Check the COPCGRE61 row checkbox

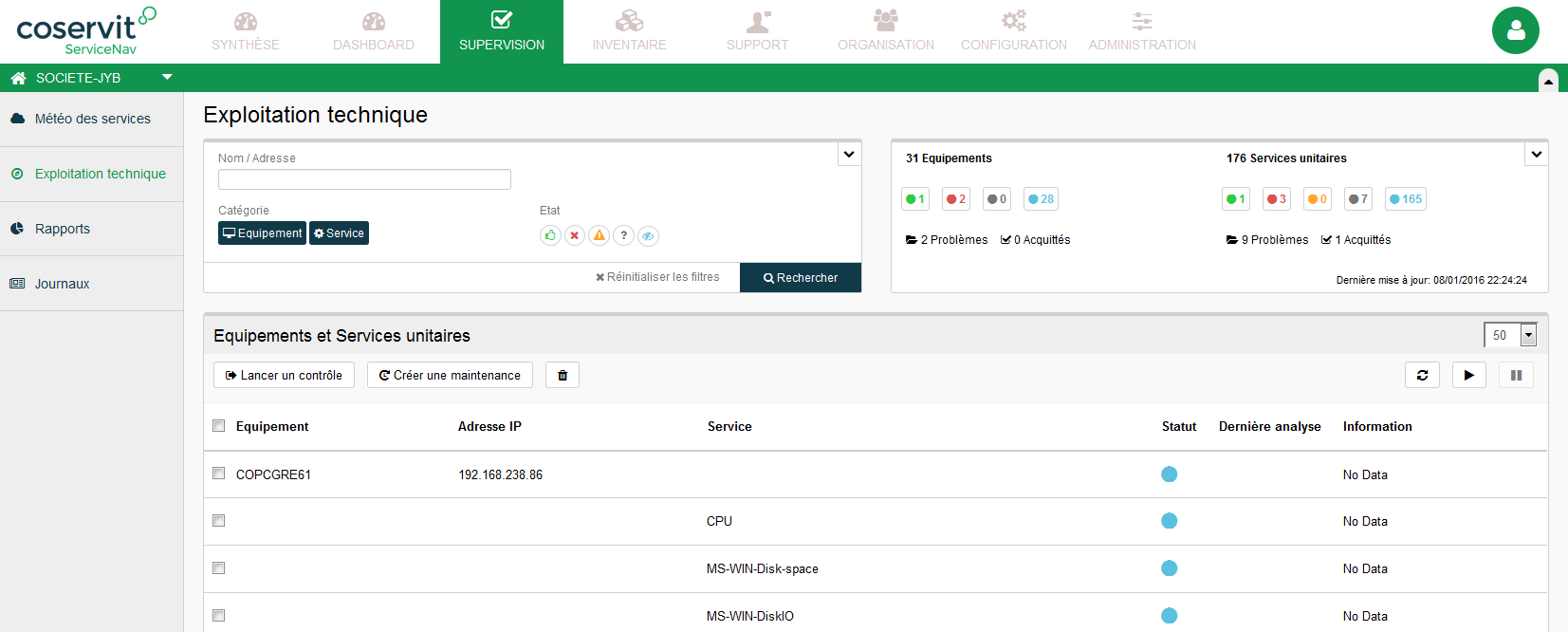tap(219, 474)
